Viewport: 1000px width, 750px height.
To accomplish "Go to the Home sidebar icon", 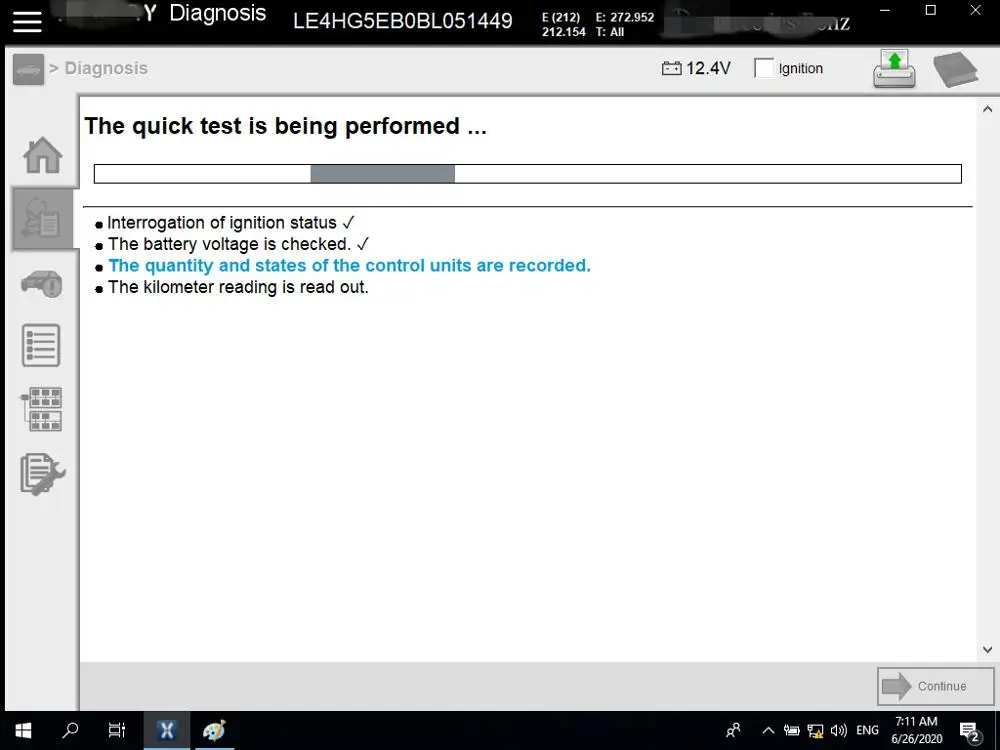I will click(x=43, y=155).
